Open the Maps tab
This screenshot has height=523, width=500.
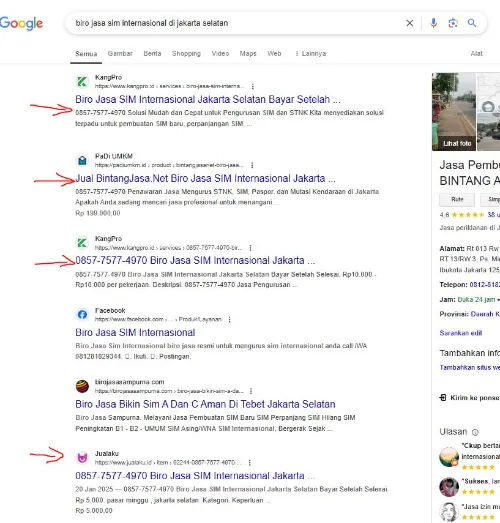pyautogui.click(x=248, y=53)
